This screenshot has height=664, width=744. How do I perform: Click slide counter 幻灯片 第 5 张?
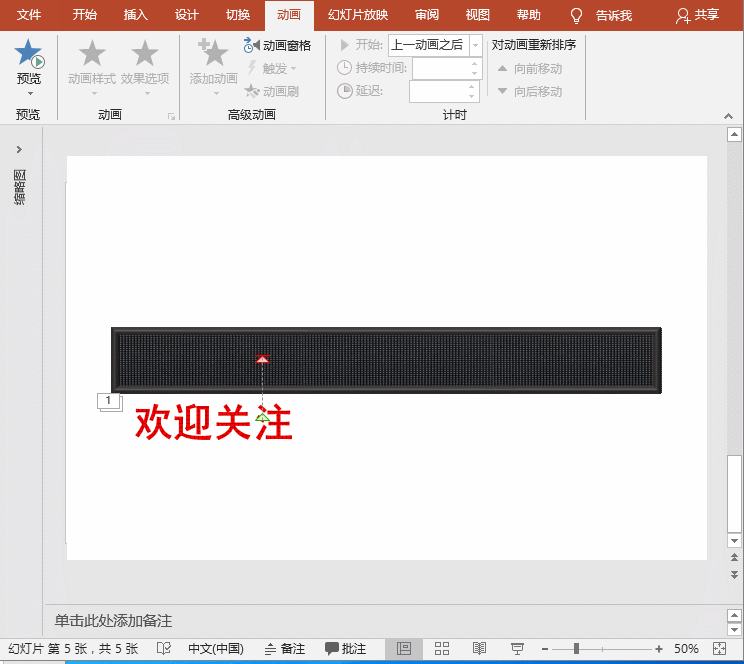click(x=73, y=648)
